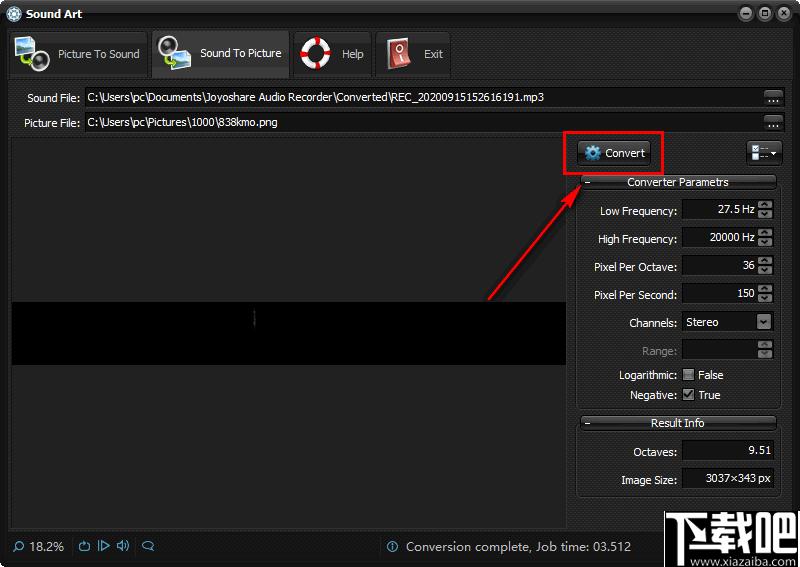Decrease Pixel Per Octave
The width and height of the screenshot is (800, 567).
(764, 270)
